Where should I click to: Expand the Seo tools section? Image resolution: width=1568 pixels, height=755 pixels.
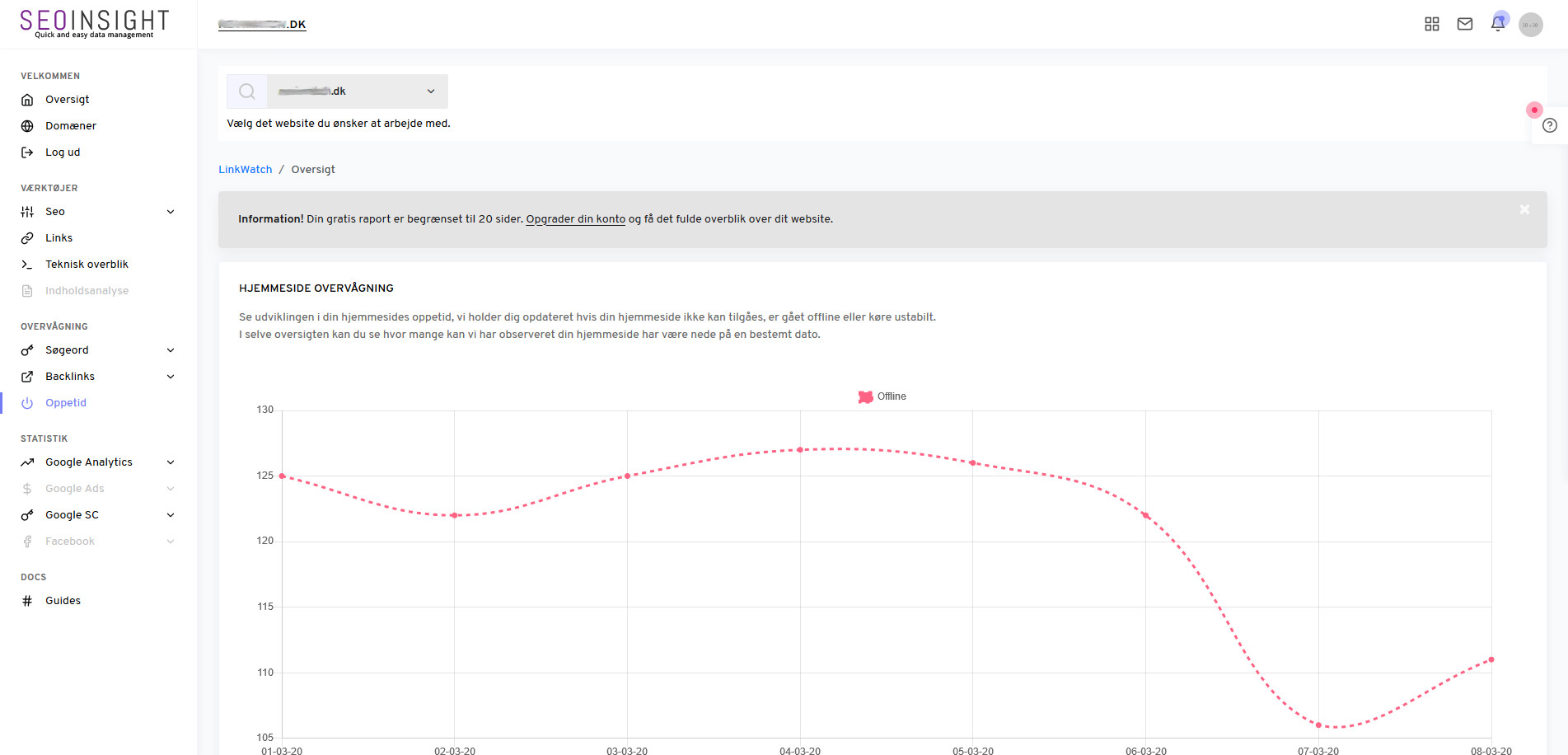pos(170,211)
